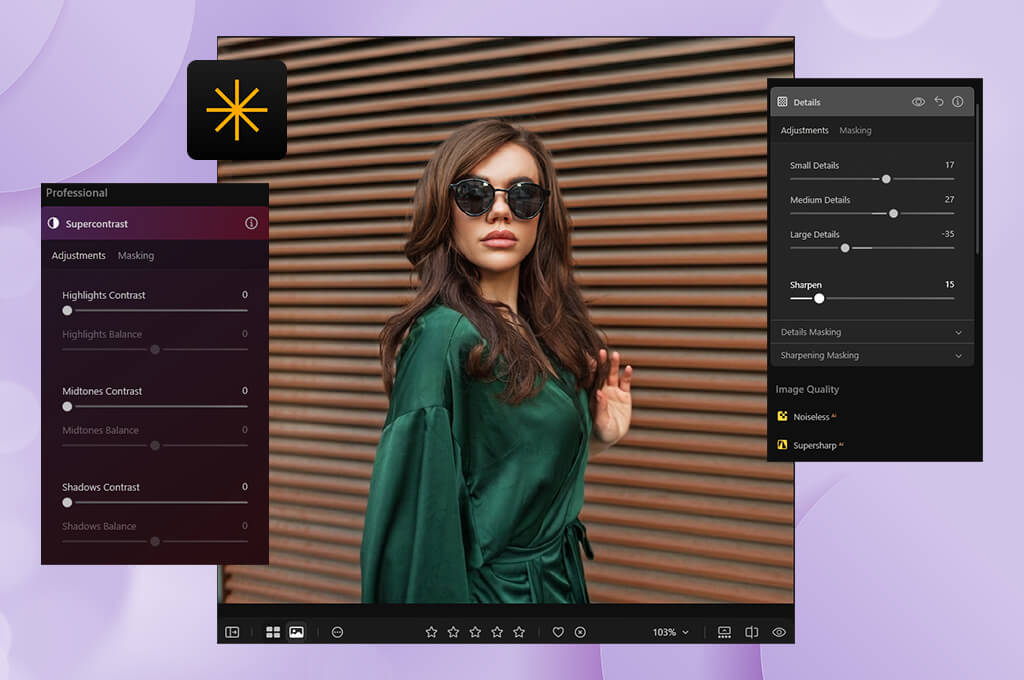Open the more options ellipsis menu
The height and width of the screenshot is (680, 1024).
tap(338, 632)
